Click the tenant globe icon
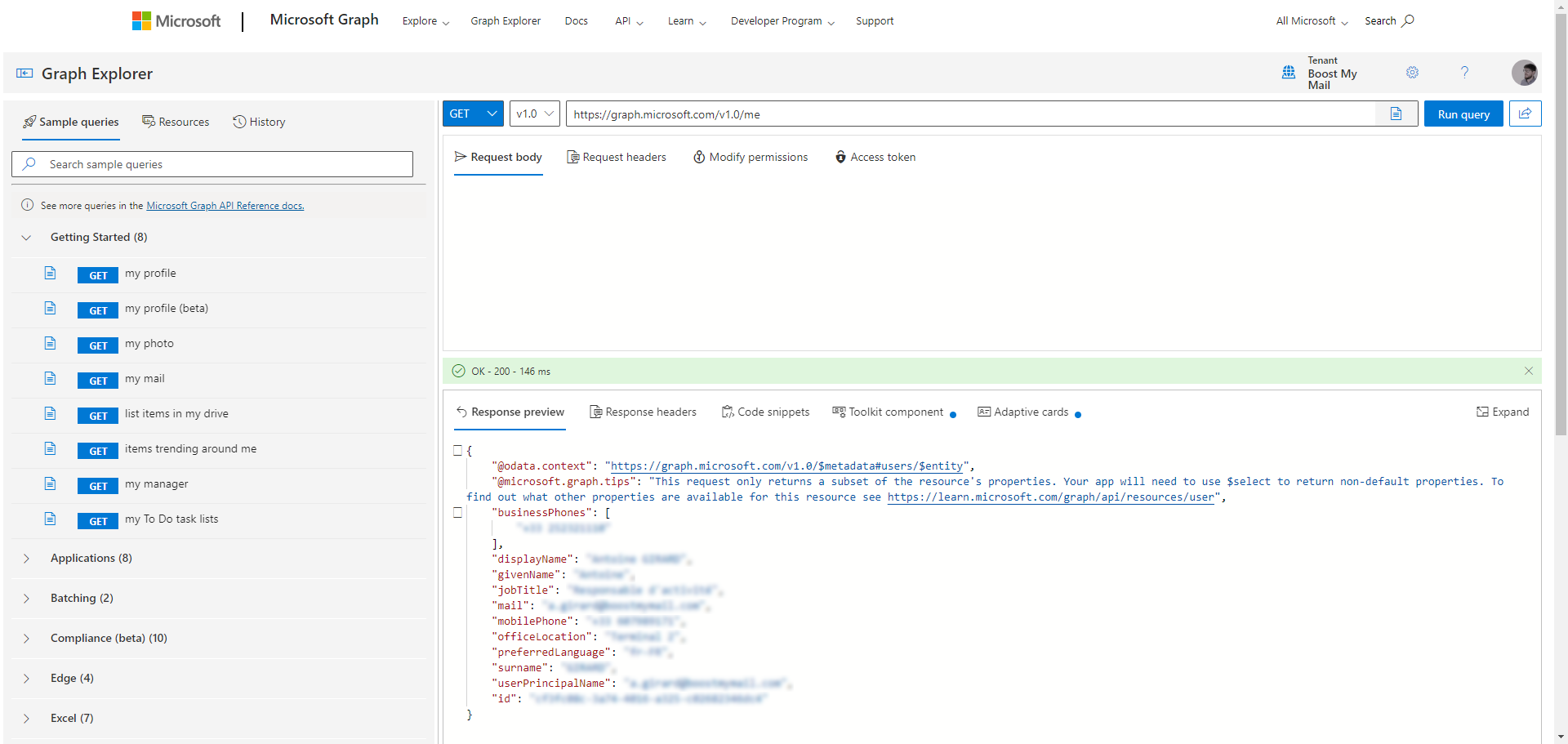This screenshot has width=1568, height=744. (x=1289, y=73)
